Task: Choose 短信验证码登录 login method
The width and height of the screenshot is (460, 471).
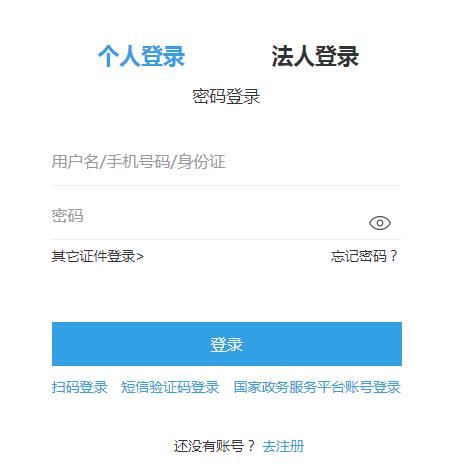Action: click(170, 387)
